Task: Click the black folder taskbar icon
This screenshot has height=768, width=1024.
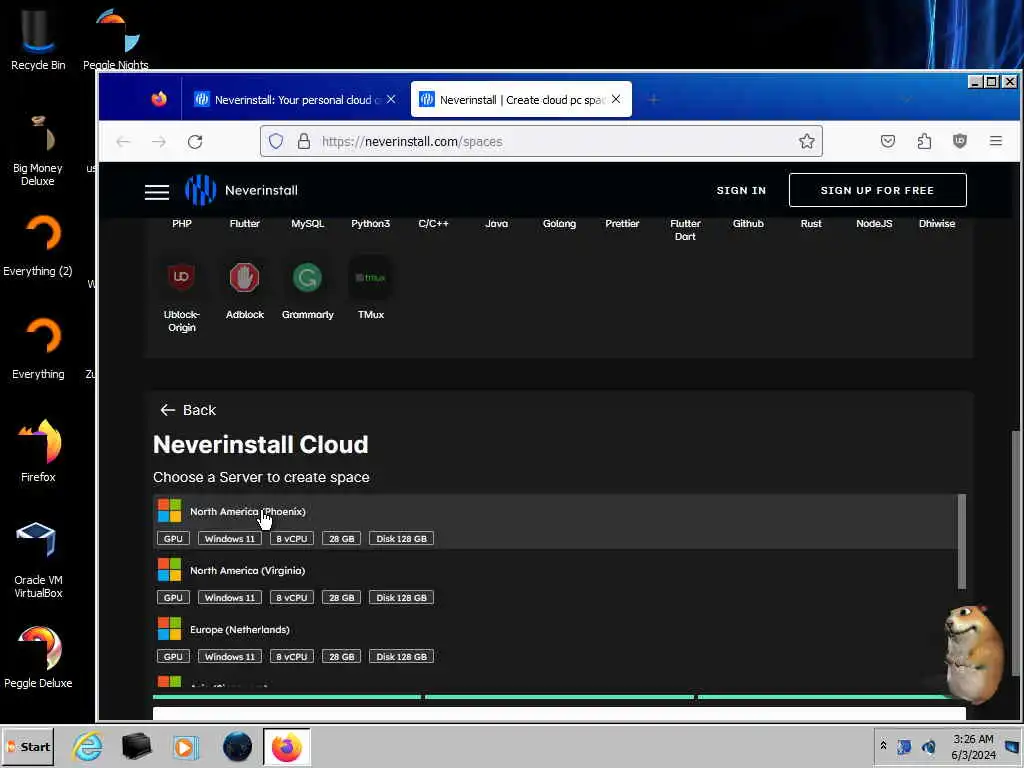Action: coord(136,746)
